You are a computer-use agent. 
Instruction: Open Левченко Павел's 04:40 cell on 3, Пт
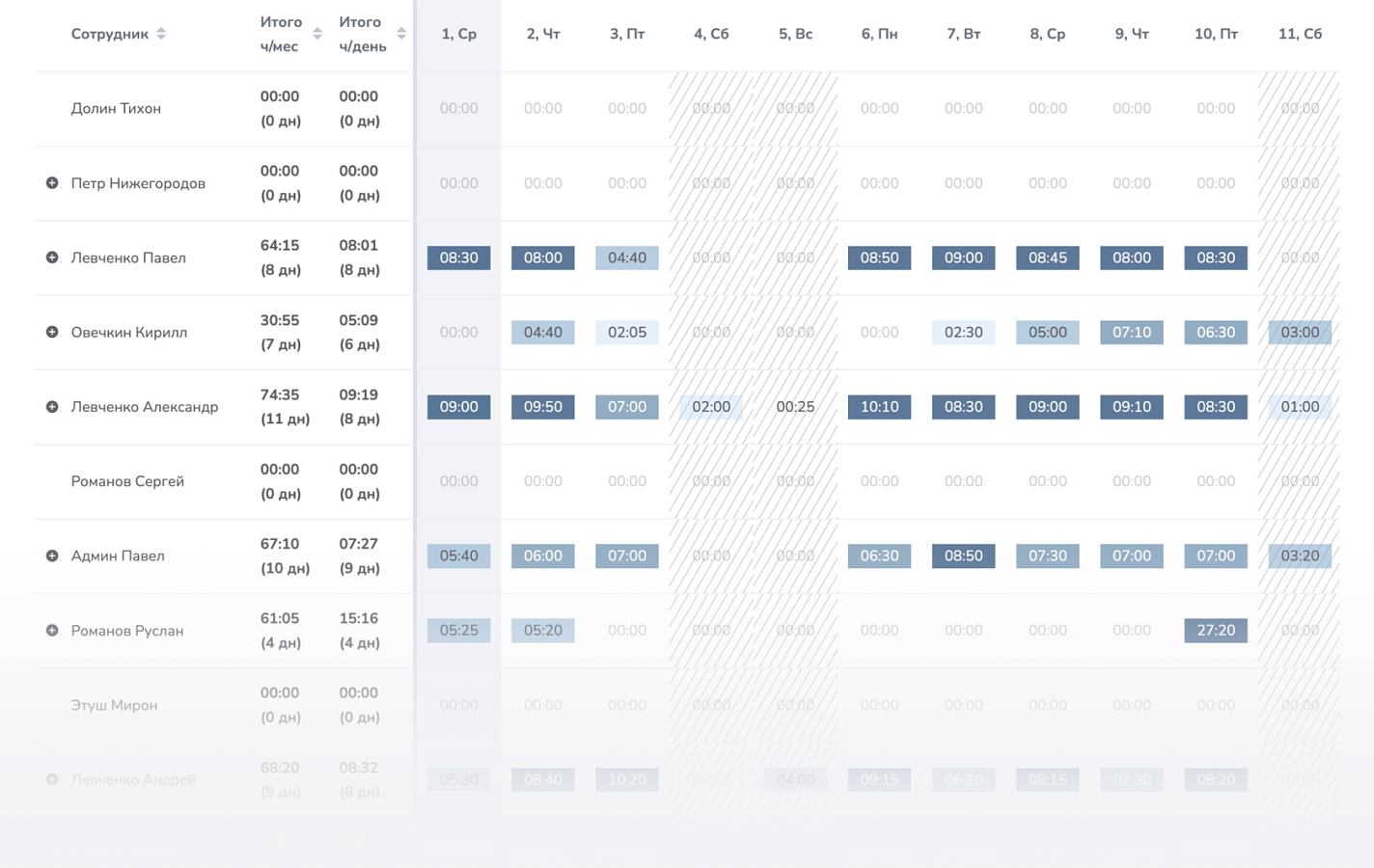[627, 258]
